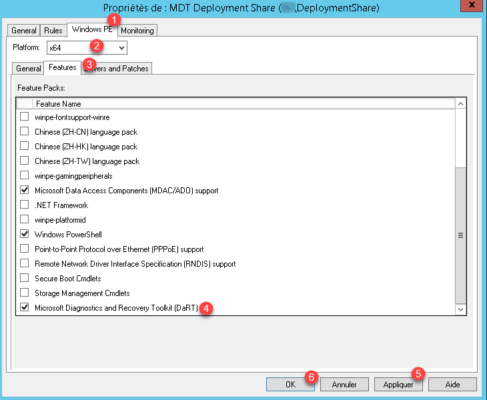487x400 pixels.
Task: Select Storage Management Cmdlets row text
Action: (82, 293)
